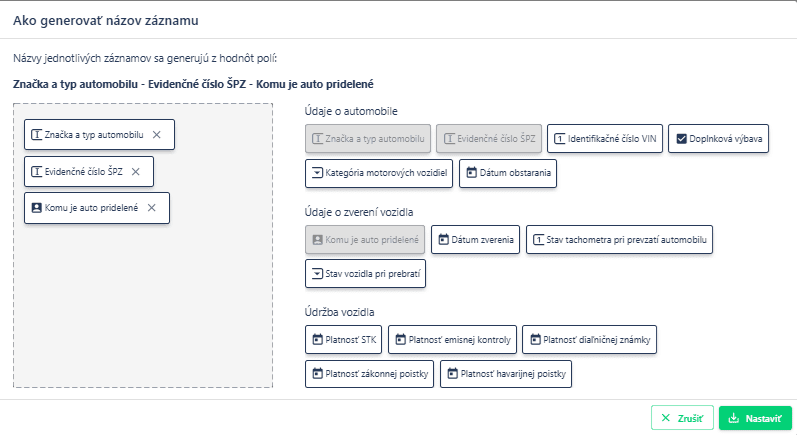The width and height of the screenshot is (797, 435).
Task: Click the selected 'Značka a typ automobilu' chip
Action: tap(88, 135)
